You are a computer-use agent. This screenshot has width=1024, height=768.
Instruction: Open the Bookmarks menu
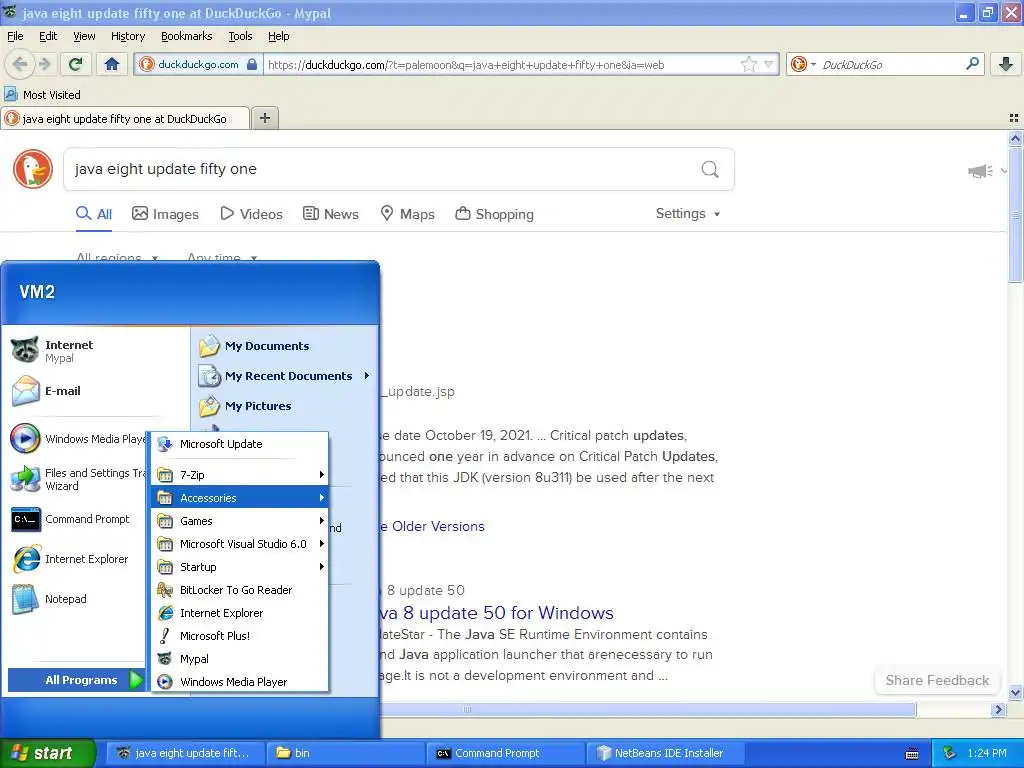coord(187,36)
